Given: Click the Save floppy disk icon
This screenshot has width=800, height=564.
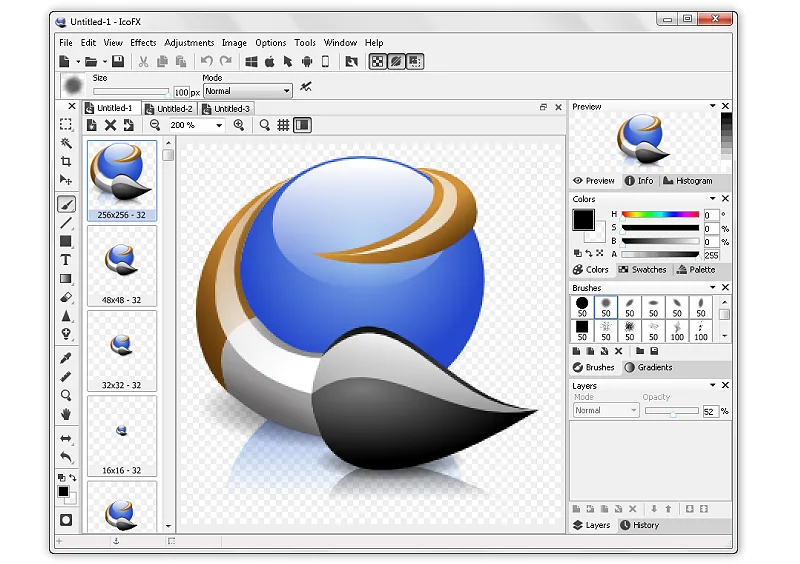Looking at the screenshot, I should [118, 62].
